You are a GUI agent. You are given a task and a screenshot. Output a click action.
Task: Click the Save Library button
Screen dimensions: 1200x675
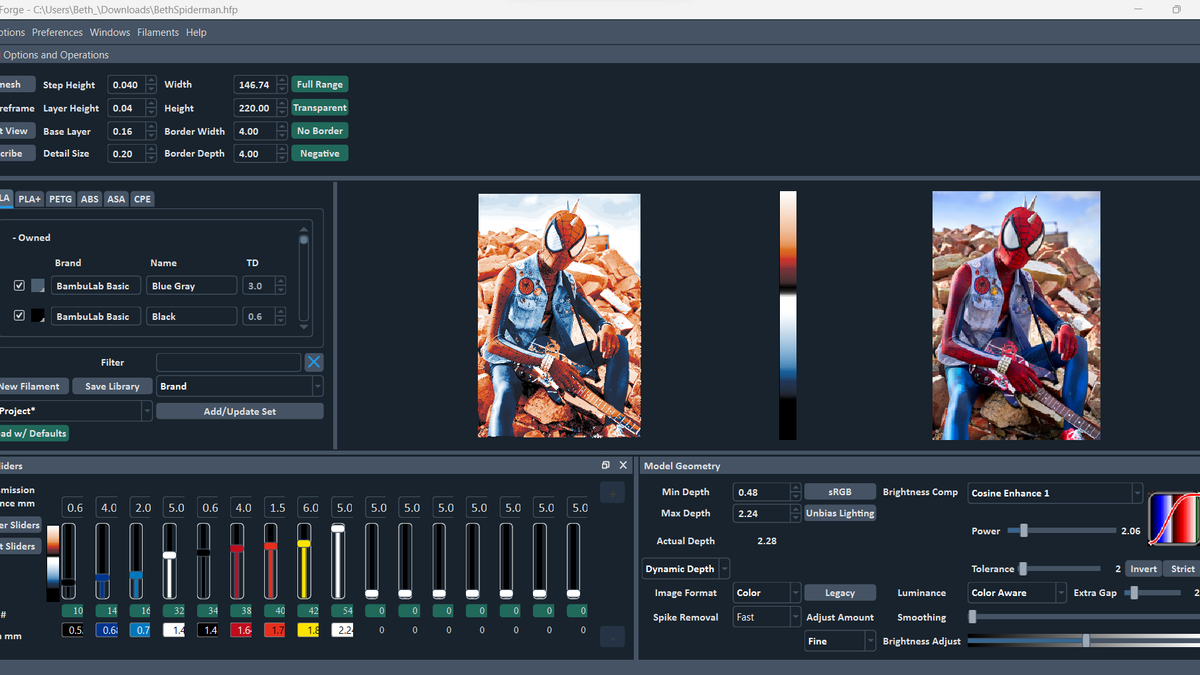coord(111,386)
